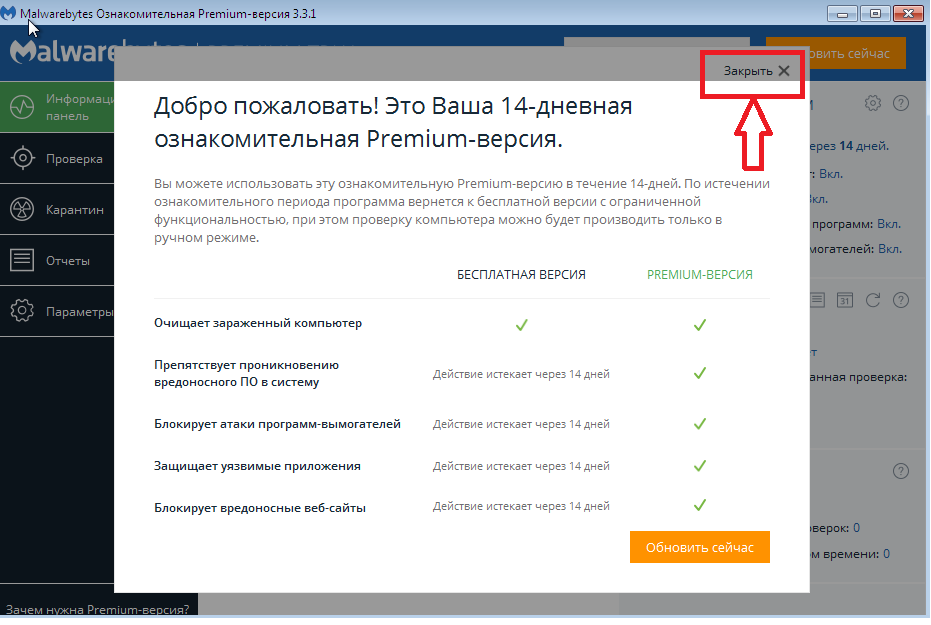Open the scheduler calendar icon in background panel
The width and height of the screenshot is (931, 625).
tap(844, 300)
